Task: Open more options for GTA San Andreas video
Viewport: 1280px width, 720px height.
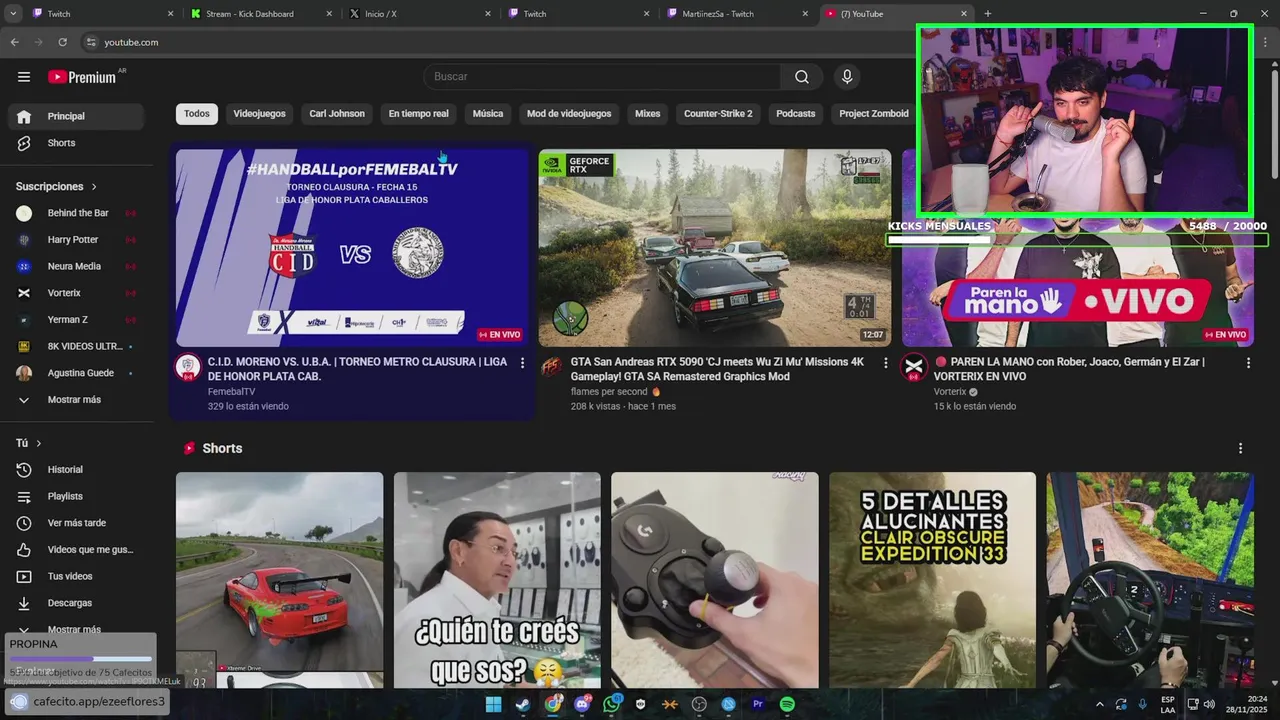Action: click(x=885, y=363)
